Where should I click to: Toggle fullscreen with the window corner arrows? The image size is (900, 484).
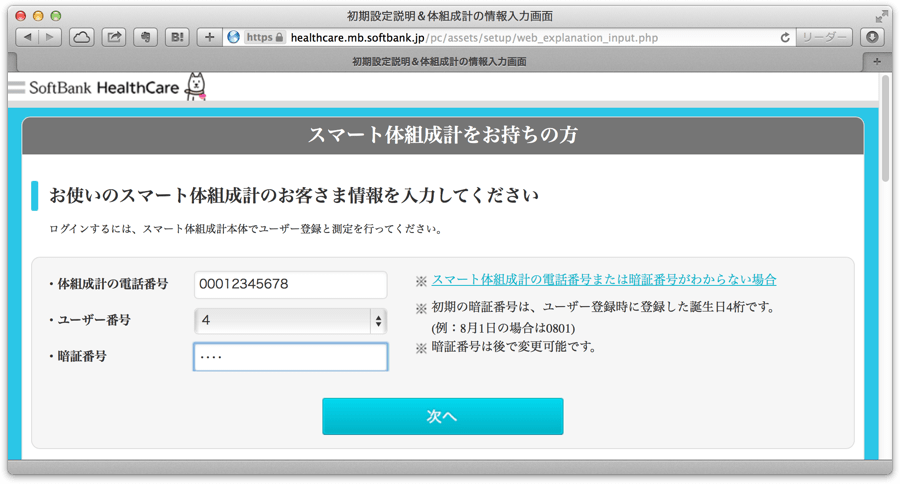click(881, 16)
